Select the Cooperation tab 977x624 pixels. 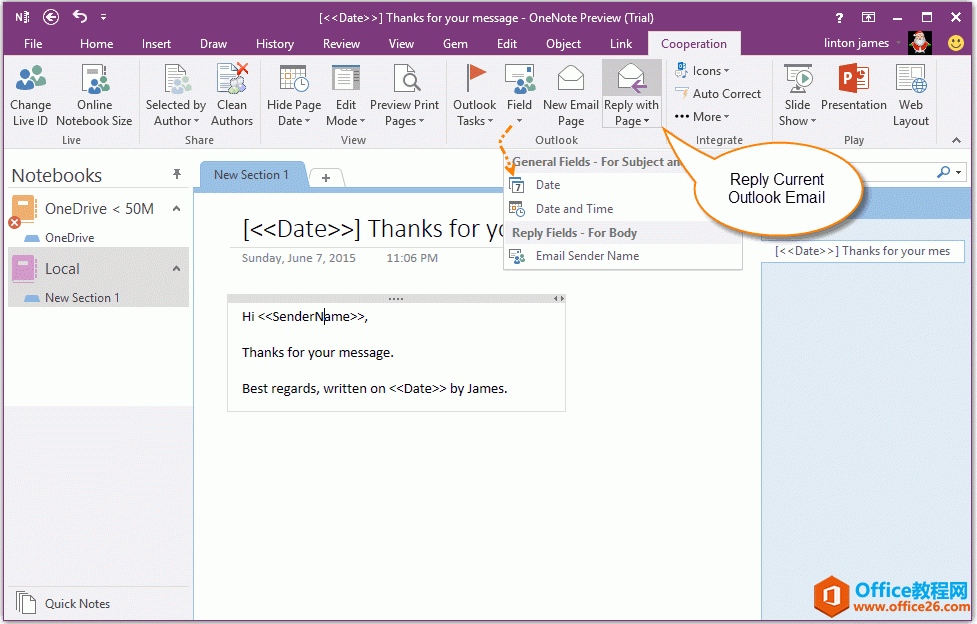[693, 44]
